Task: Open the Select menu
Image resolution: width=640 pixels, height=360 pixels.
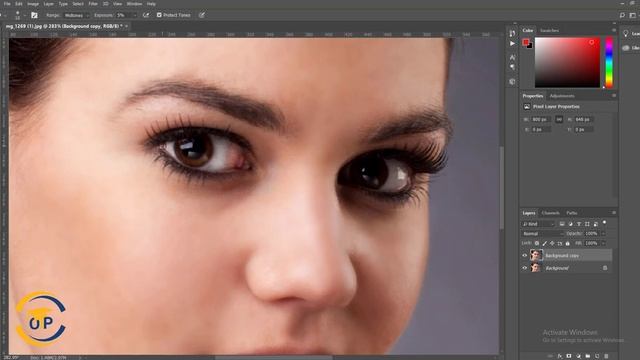Action: 78,4
